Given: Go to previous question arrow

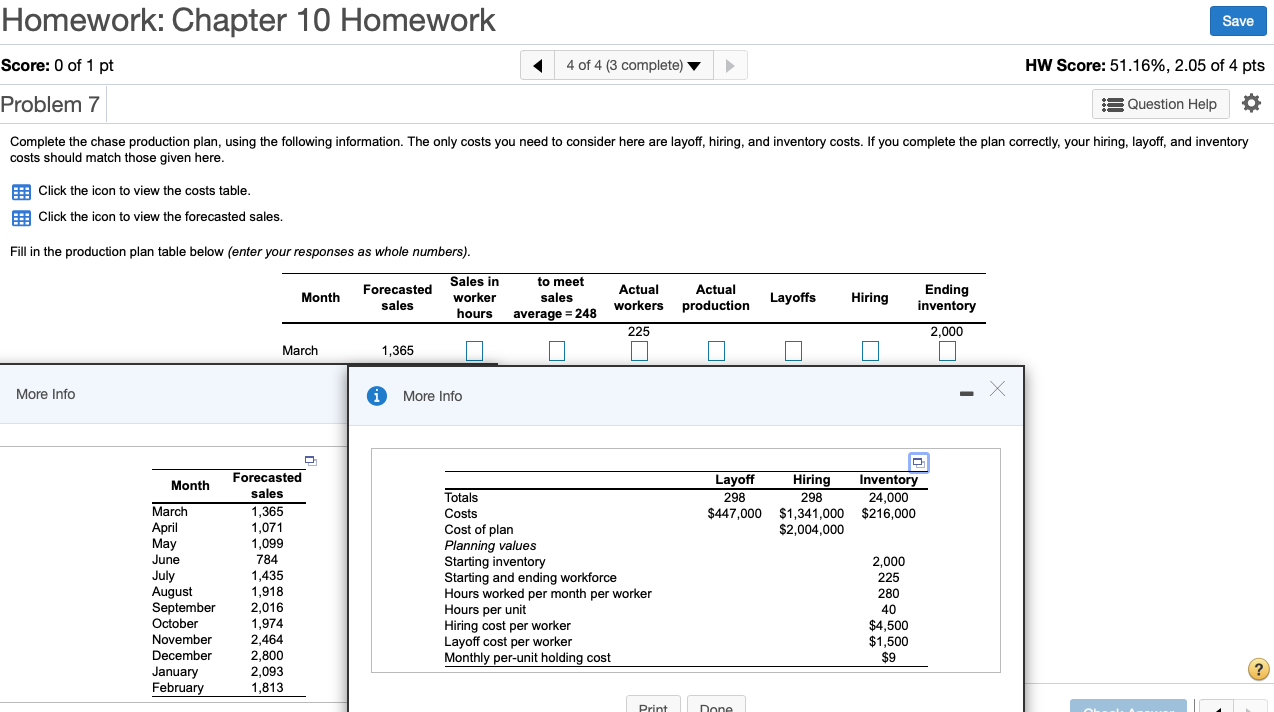Looking at the screenshot, I should point(538,66).
